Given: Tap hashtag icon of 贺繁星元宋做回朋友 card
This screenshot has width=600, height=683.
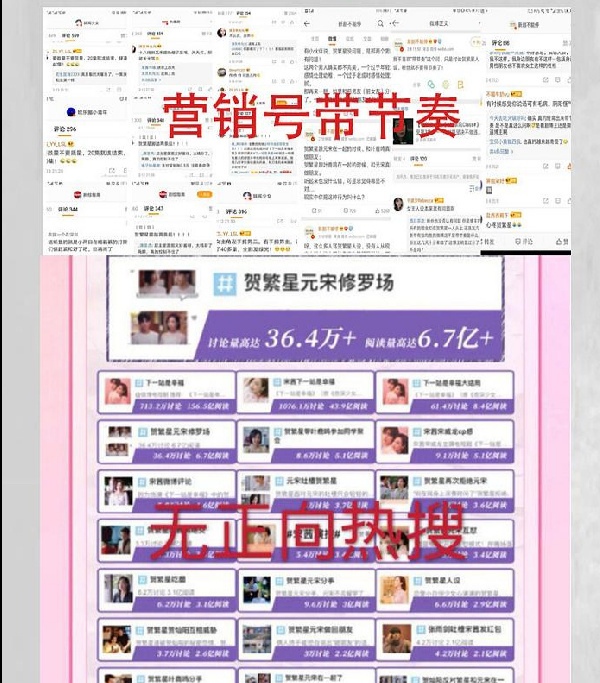Looking at the screenshot, I should pos(280,630).
